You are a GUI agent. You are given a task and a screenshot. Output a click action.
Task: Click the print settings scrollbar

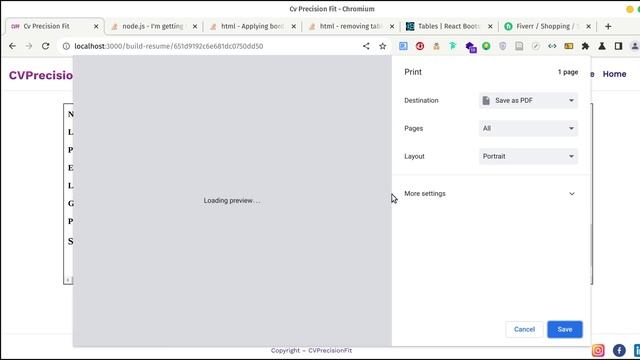(591, 245)
